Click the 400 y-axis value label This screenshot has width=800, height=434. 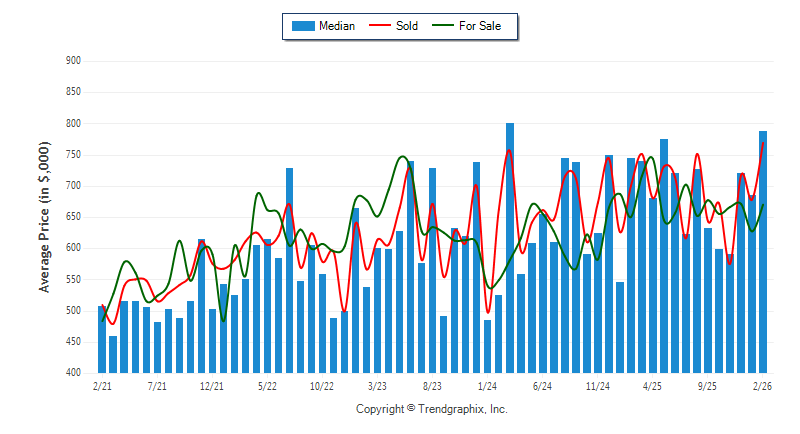coord(72,373)
